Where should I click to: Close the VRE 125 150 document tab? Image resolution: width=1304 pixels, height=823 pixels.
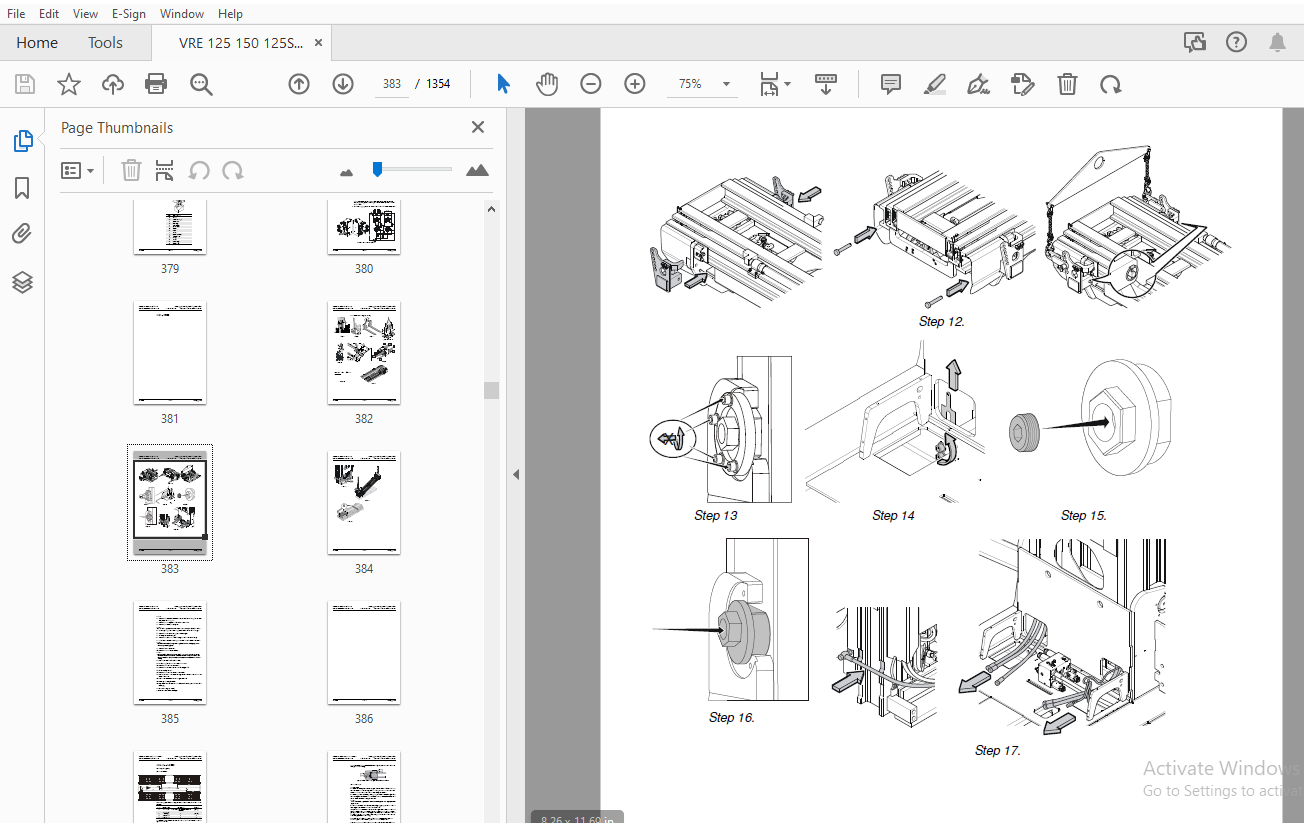tap(318, 43)
